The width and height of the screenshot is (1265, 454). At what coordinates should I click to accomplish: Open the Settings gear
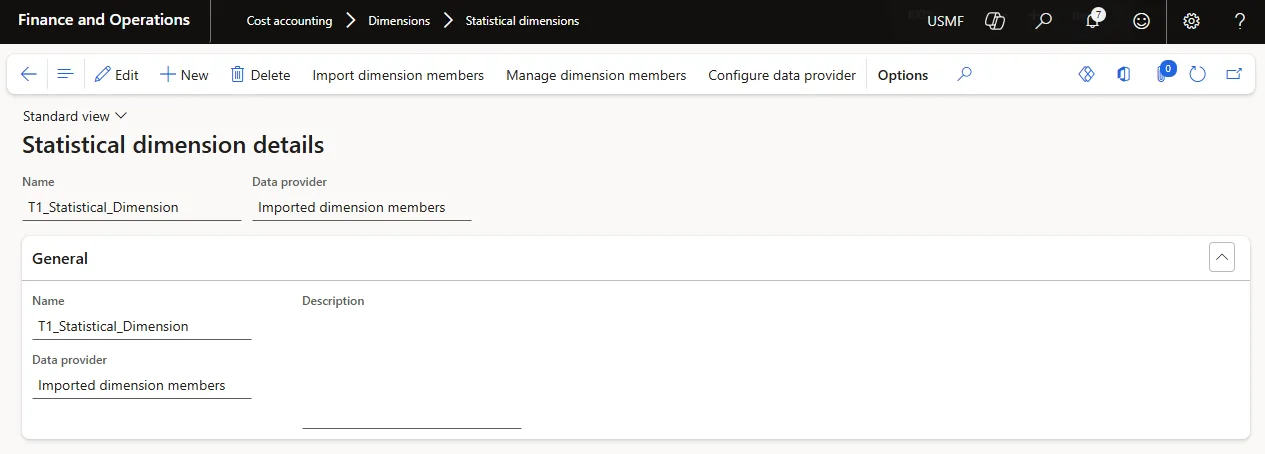click(x=1191, y=21)
